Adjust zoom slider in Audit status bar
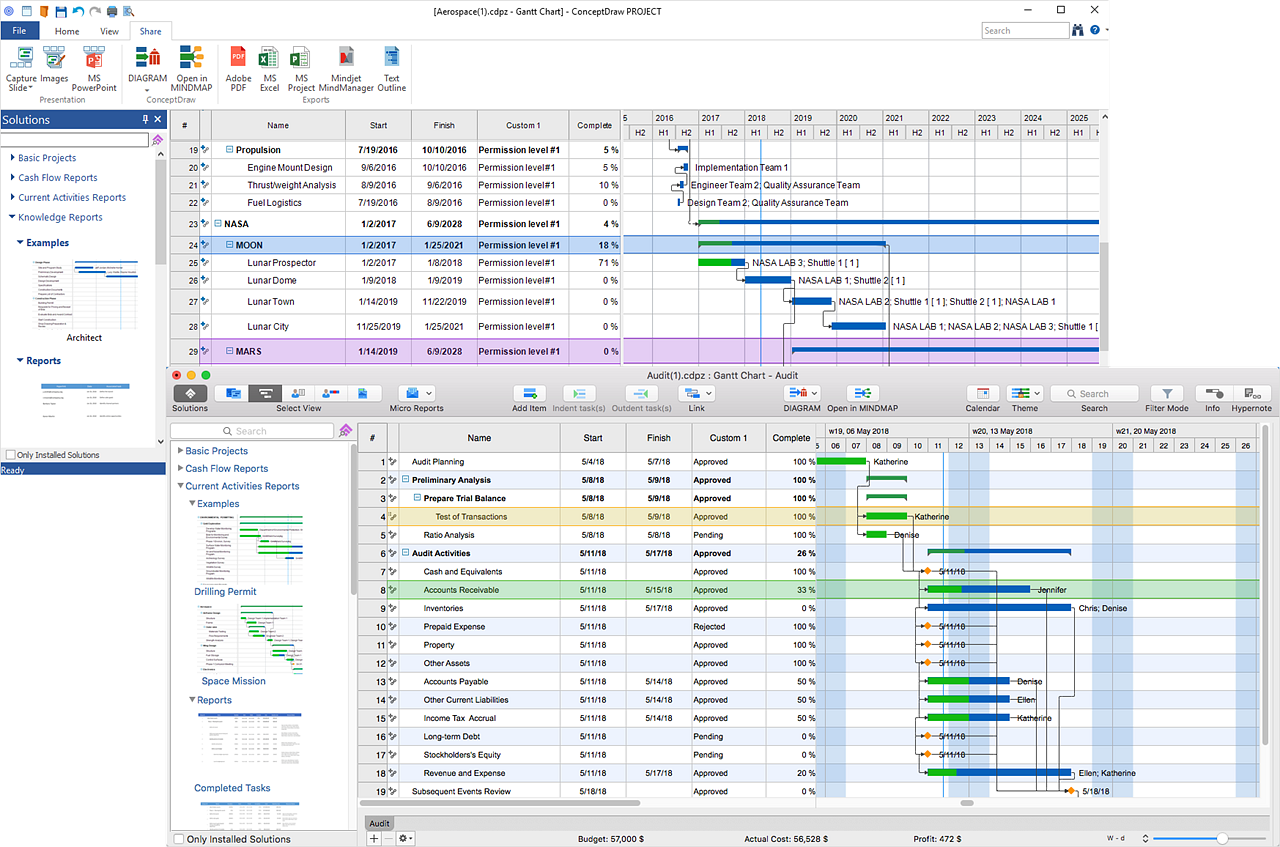Screen dimensions: 1280x847 pos(1221,838)
